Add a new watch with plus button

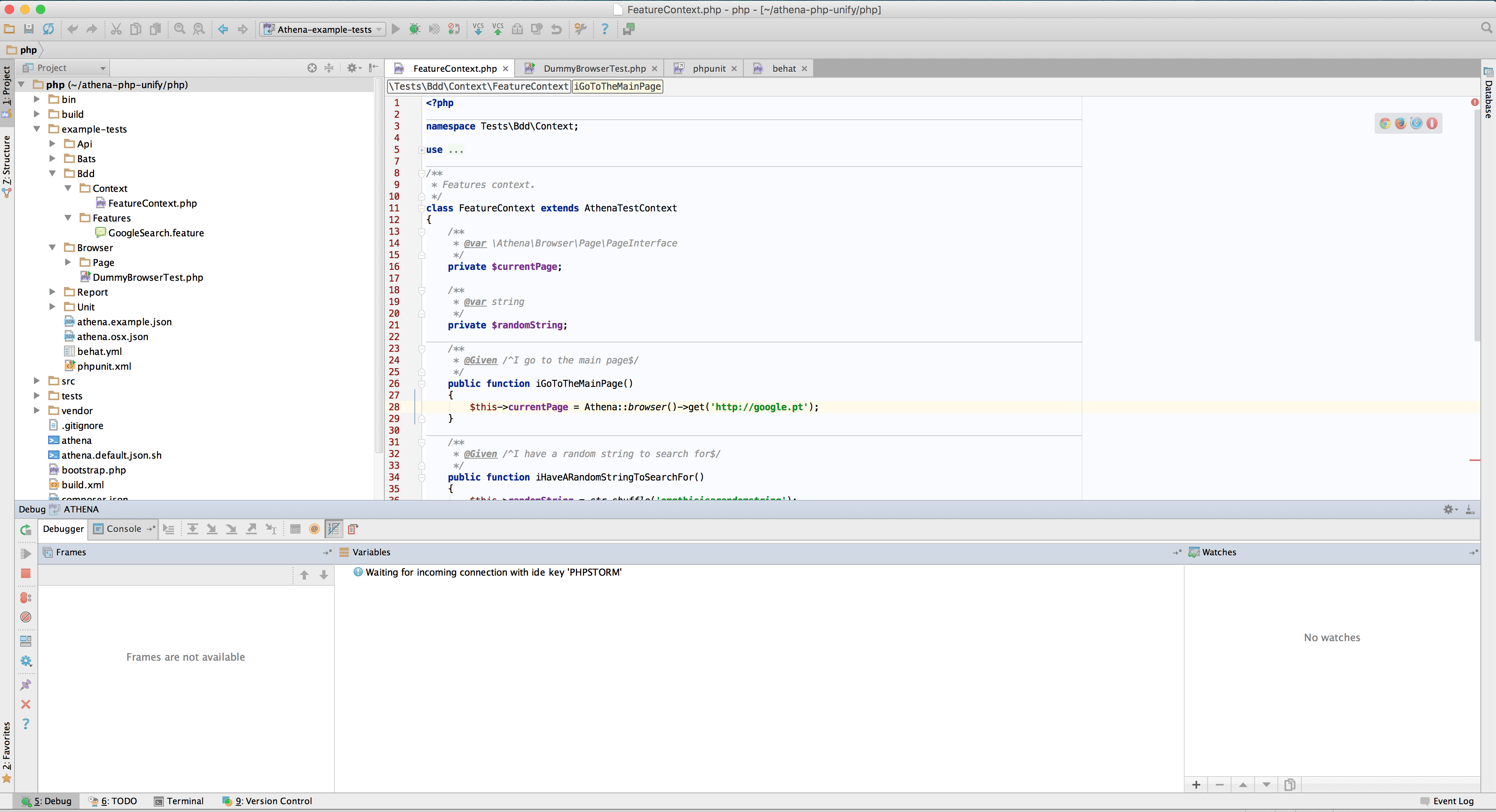point(1196,785)
